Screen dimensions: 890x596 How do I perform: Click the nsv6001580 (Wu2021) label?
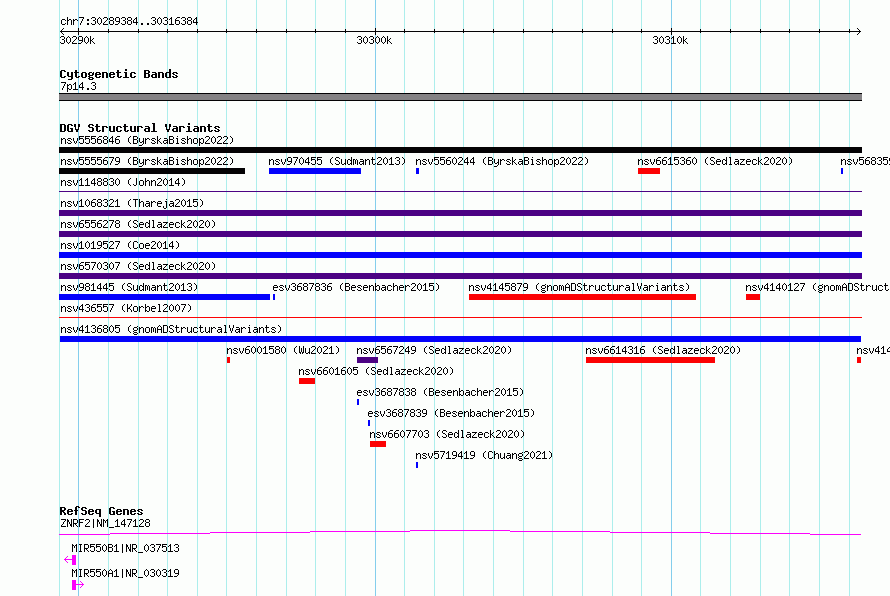[x=283, y=350]
